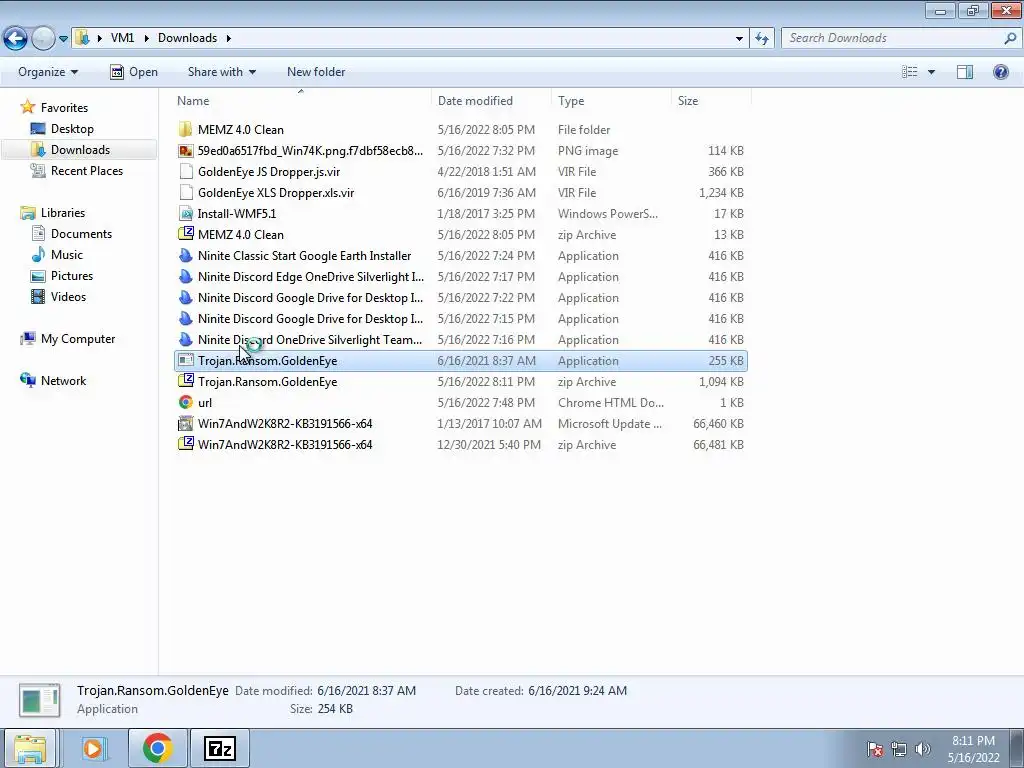Open the Documents library
Viewport: 1024px width, 768px height.
81,234
